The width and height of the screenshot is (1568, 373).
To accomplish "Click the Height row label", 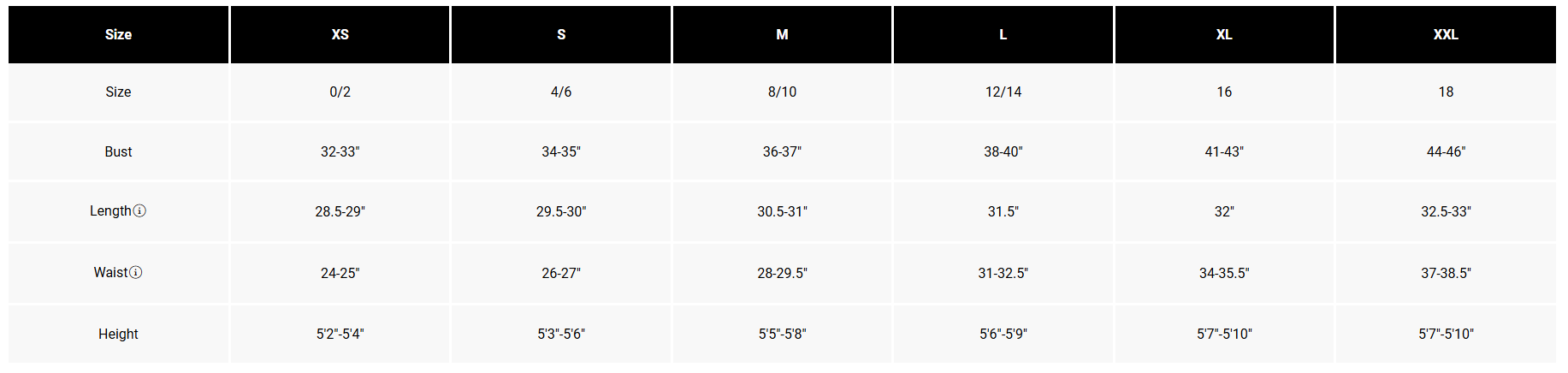I will [x=118, y=334].
